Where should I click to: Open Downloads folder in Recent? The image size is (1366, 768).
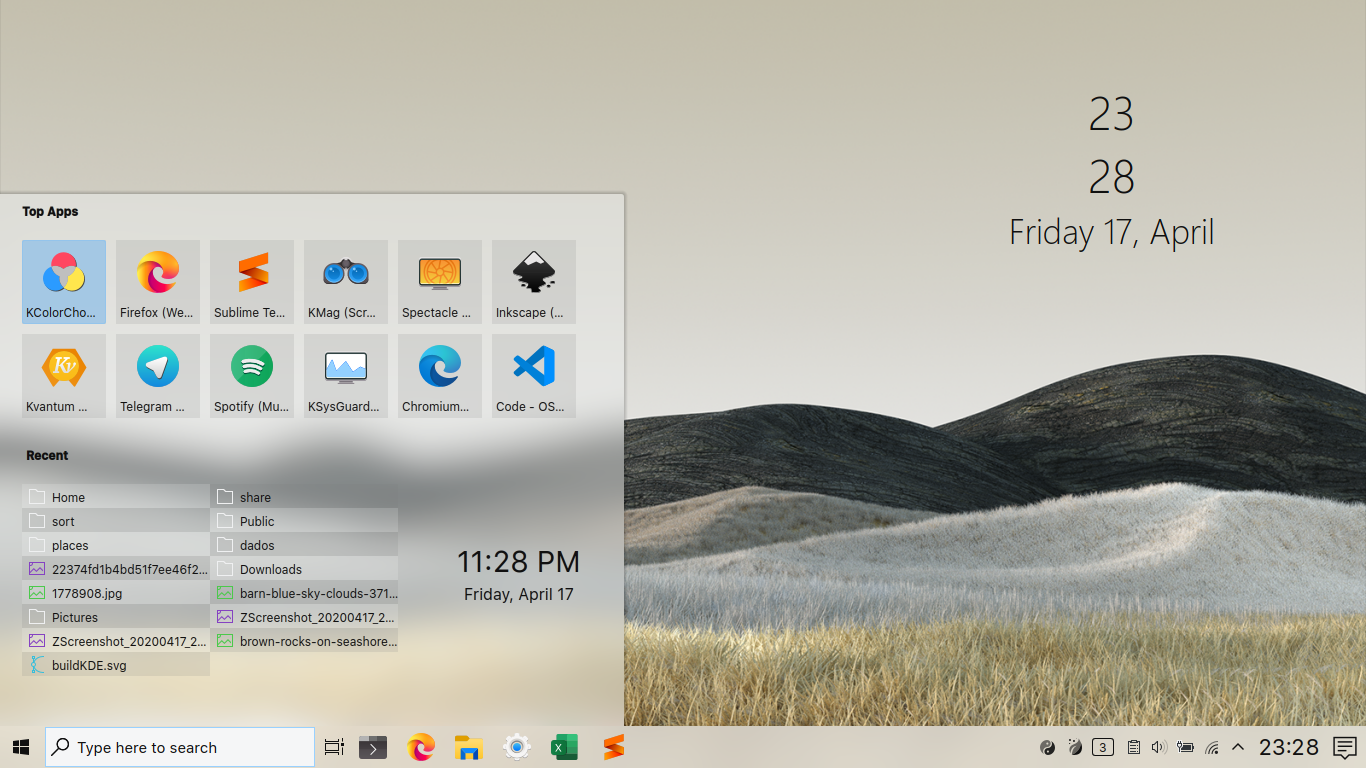[x=304, y=569]
